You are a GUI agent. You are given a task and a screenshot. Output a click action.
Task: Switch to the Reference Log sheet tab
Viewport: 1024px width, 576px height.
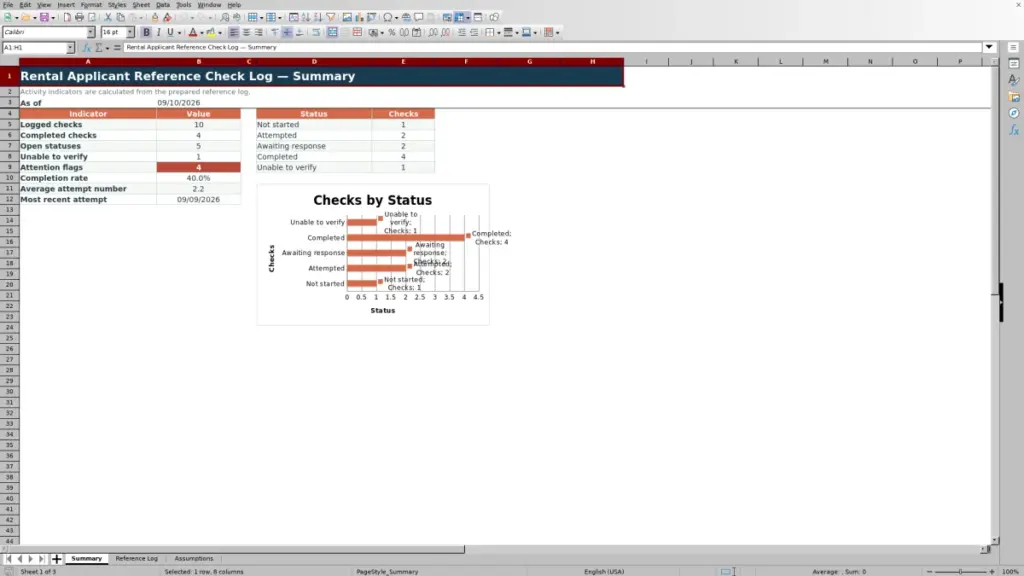(136, 558)
